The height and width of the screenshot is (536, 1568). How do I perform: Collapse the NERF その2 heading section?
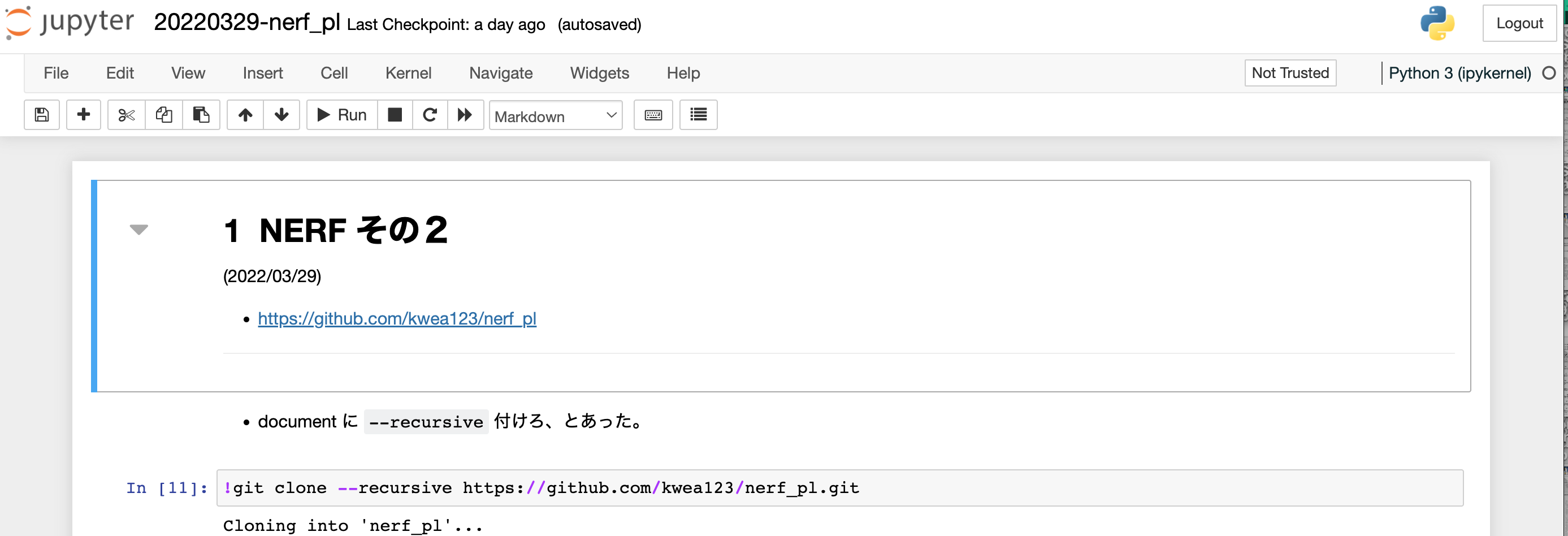click(x=139, y=230)
